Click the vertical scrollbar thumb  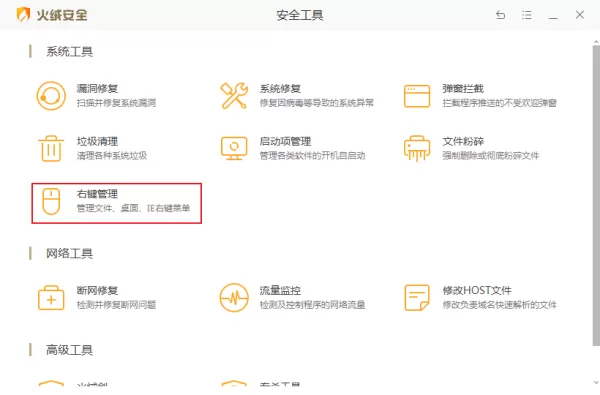[x=596, y=195]
